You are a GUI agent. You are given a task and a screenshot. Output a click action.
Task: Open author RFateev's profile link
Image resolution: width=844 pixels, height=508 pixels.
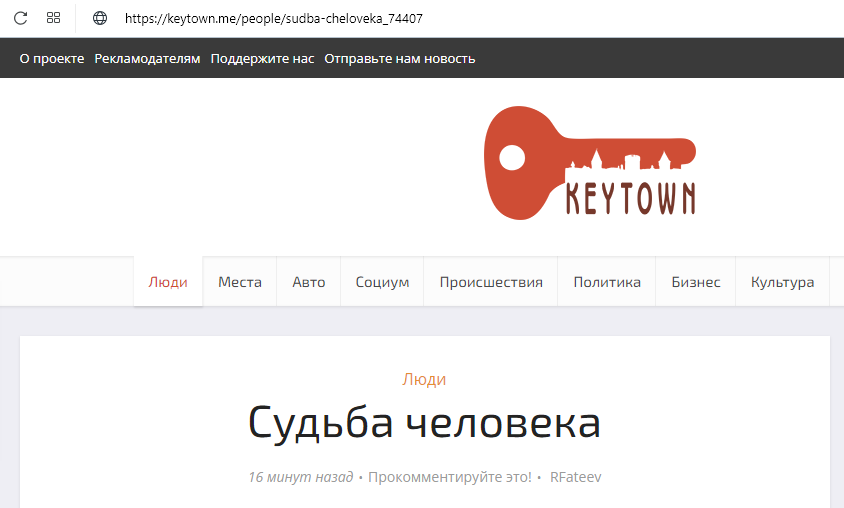pyautogui.click(x=576, y=477)
